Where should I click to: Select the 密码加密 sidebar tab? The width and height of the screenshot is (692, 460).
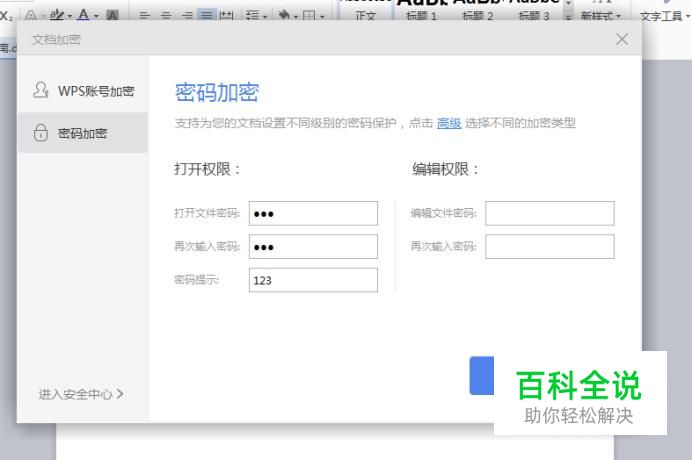[83, 133]
